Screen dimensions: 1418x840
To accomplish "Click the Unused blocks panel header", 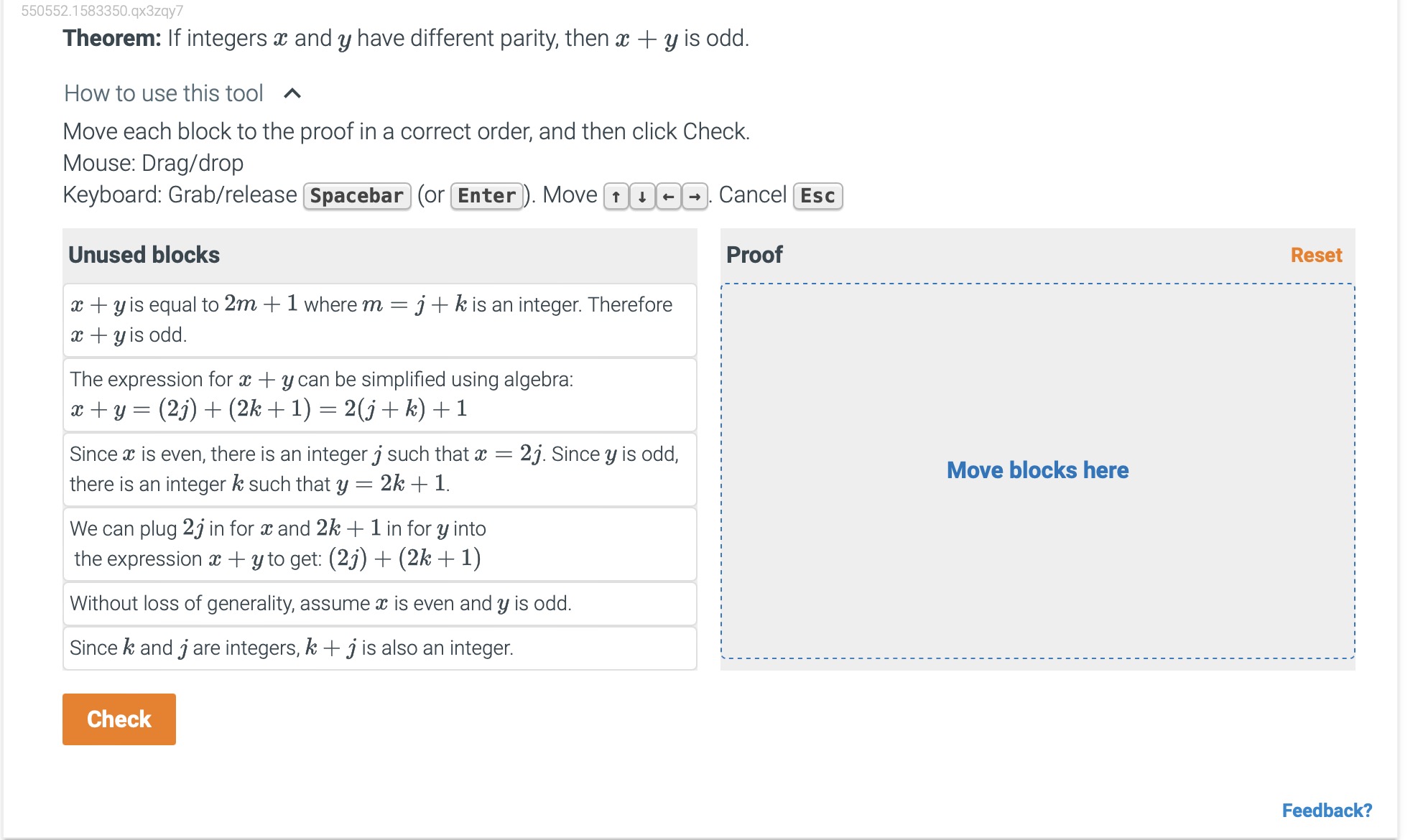I will [144, 255].
